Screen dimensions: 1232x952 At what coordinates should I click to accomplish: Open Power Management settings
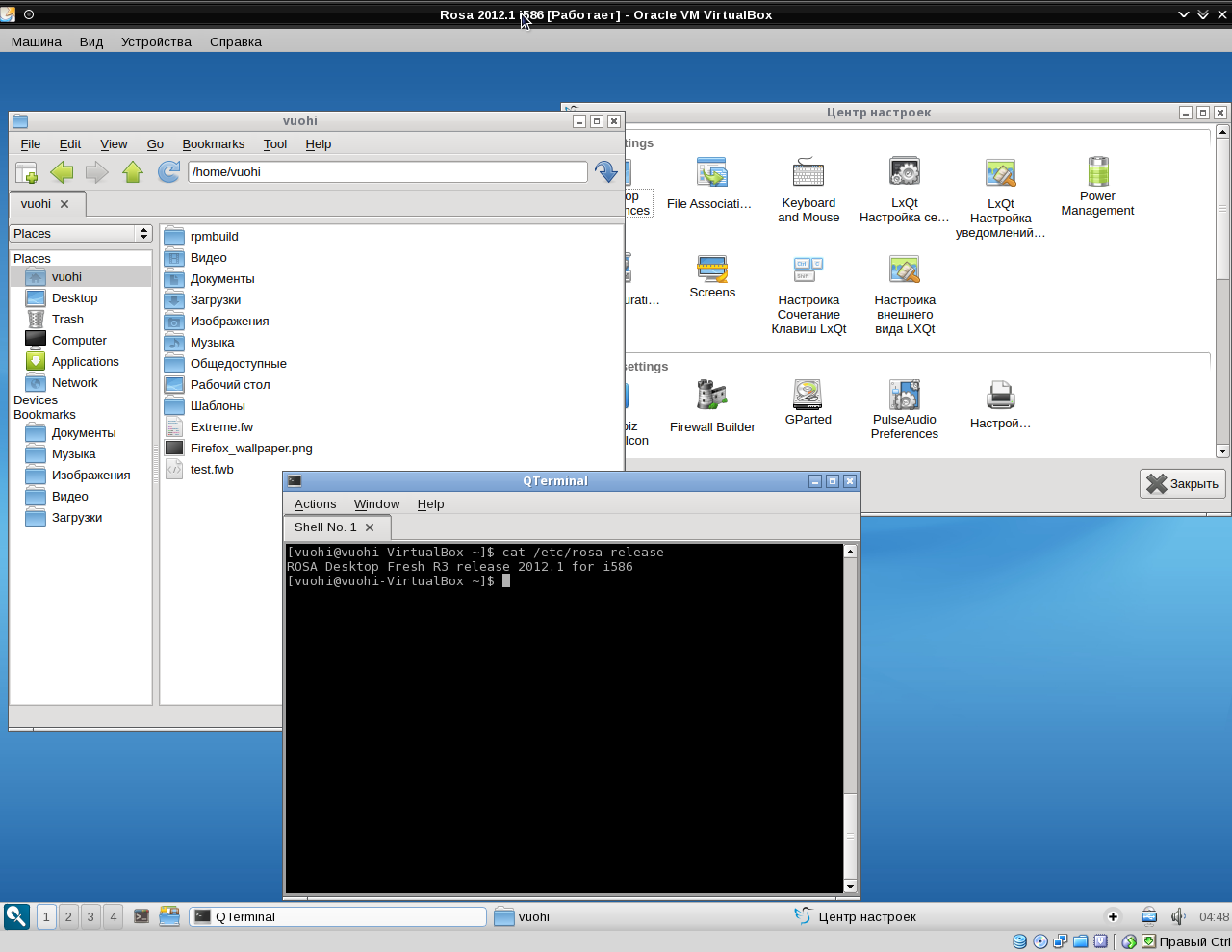(1097, 186)
